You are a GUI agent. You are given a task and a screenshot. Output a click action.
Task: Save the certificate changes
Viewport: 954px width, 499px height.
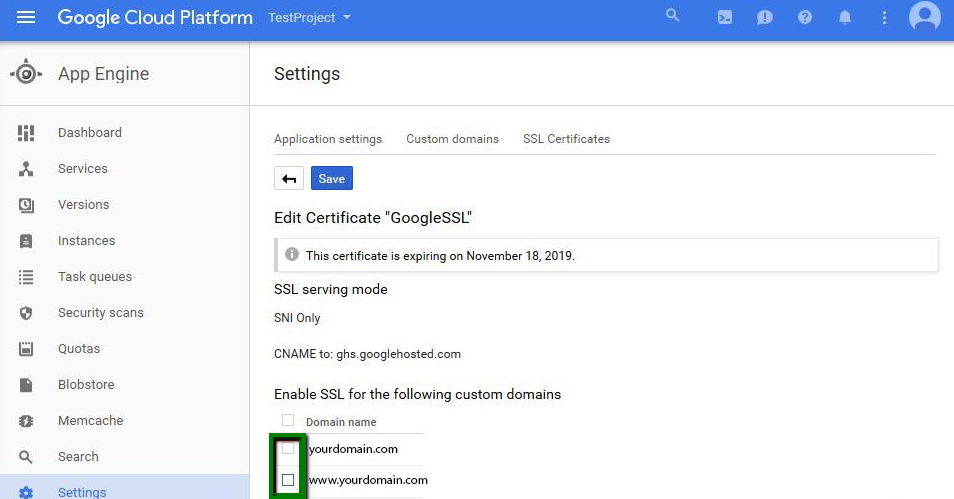[x=332, y=178]
